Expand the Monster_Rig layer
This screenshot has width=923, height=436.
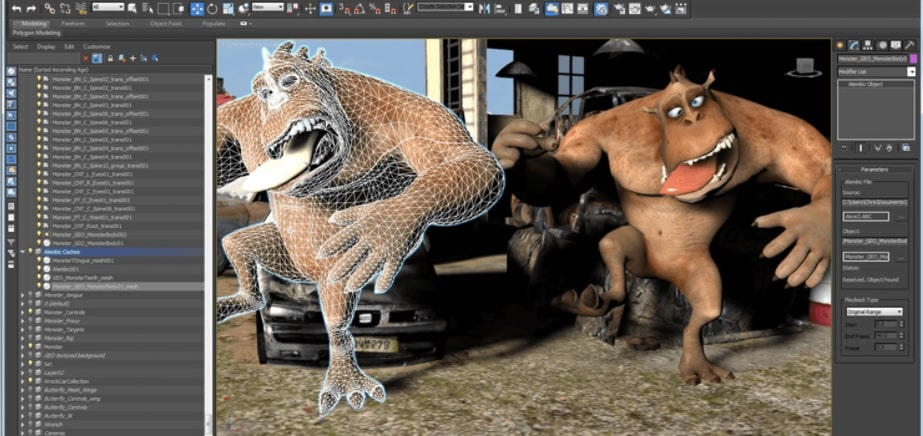point(22,338)
